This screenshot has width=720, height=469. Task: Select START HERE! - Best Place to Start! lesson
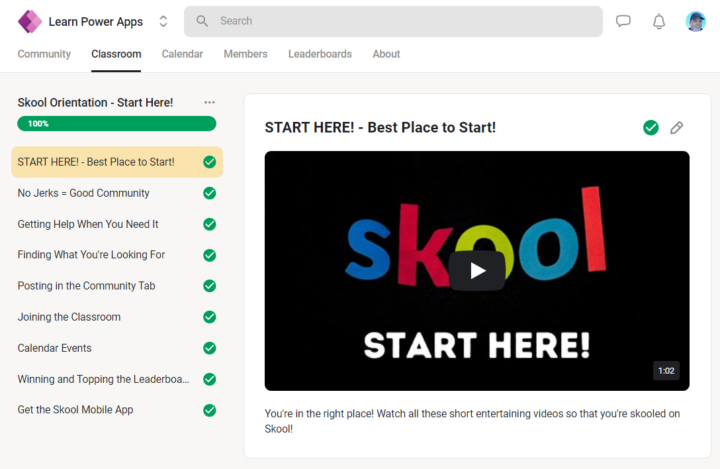click(117, 162)
